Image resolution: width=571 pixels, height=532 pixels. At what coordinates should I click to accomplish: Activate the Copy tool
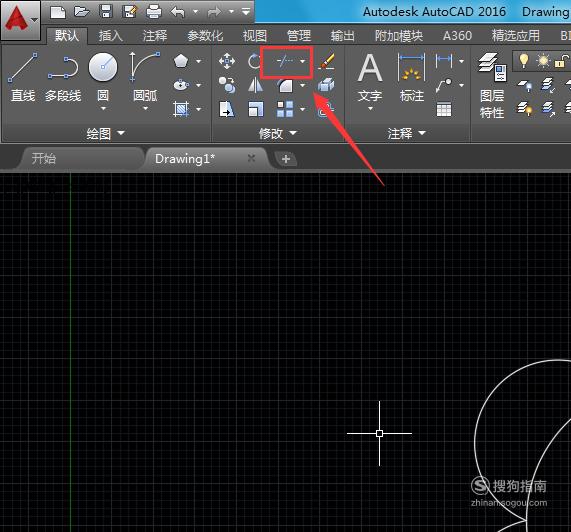pos(227,85)
